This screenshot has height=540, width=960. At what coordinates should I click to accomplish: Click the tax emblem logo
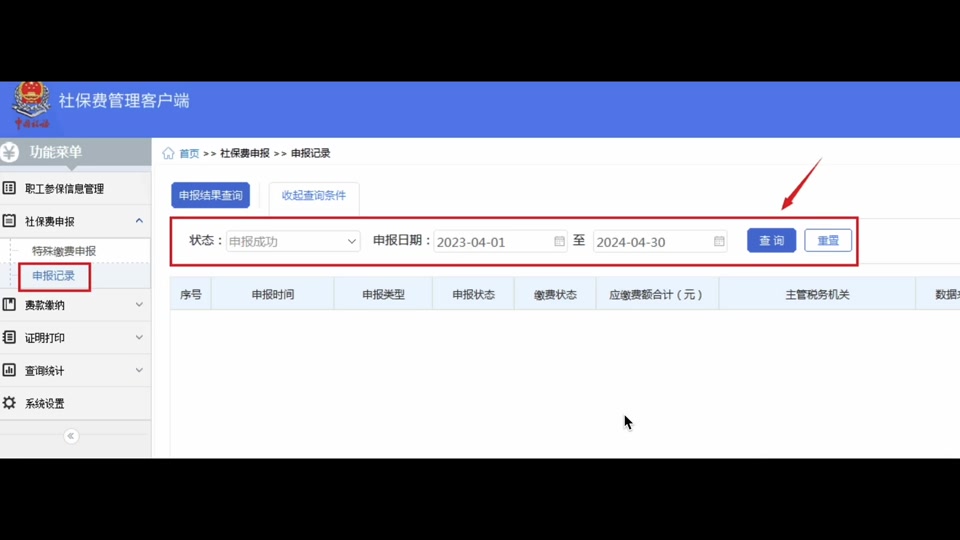31,105
